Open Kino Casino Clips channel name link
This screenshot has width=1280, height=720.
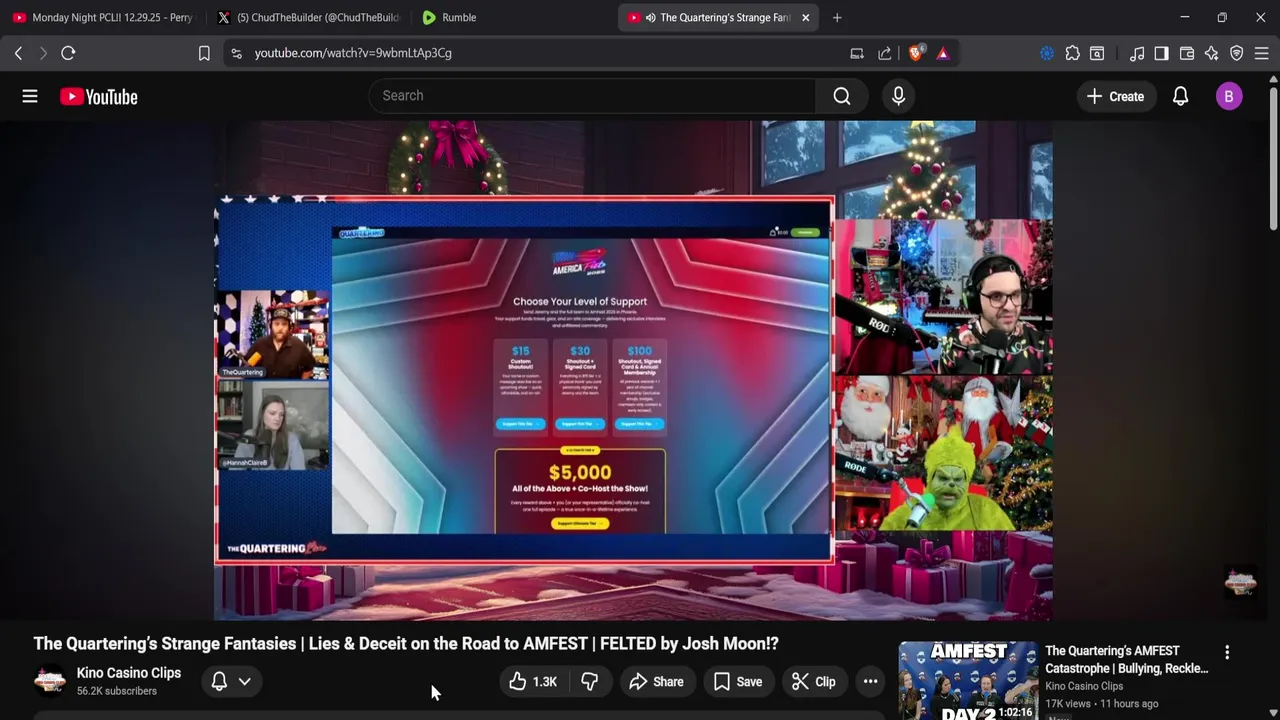pos(129,673)
